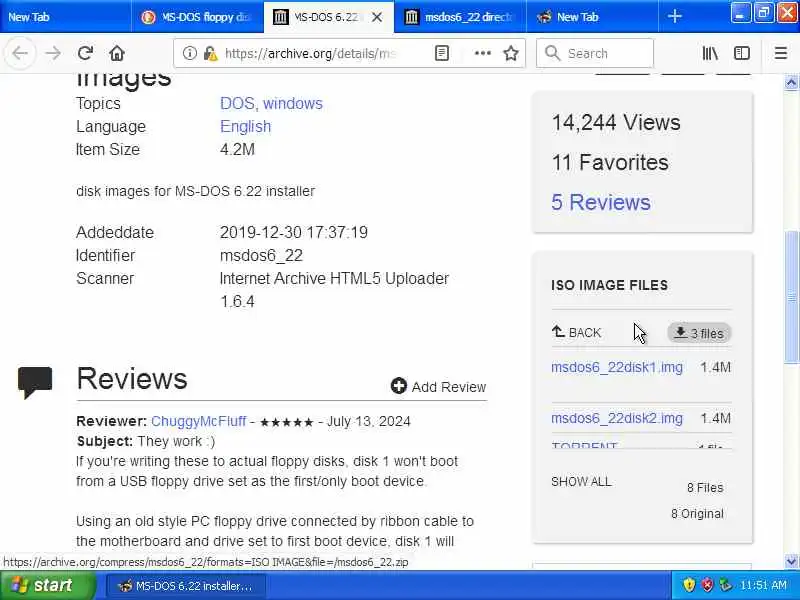Click the BACK up-arrow icon
Image resolution: width=800 pixels, height=600 pixels.
(558, 332)
